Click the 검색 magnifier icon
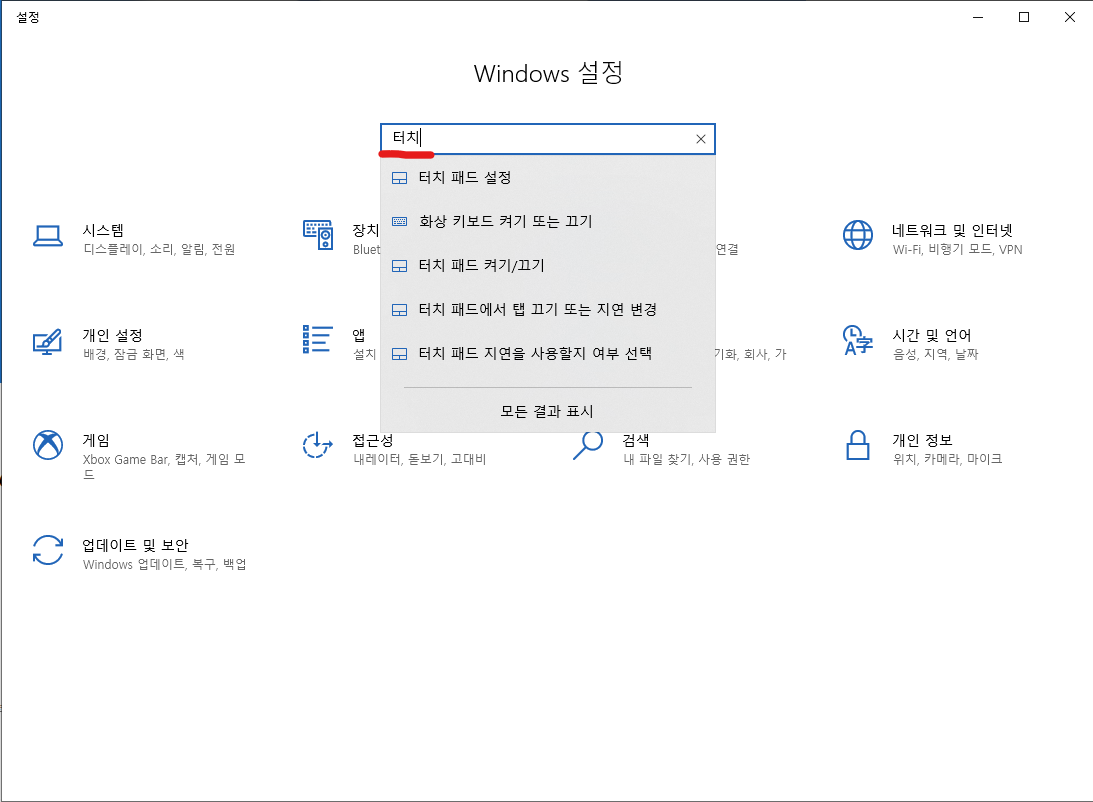 588,445
